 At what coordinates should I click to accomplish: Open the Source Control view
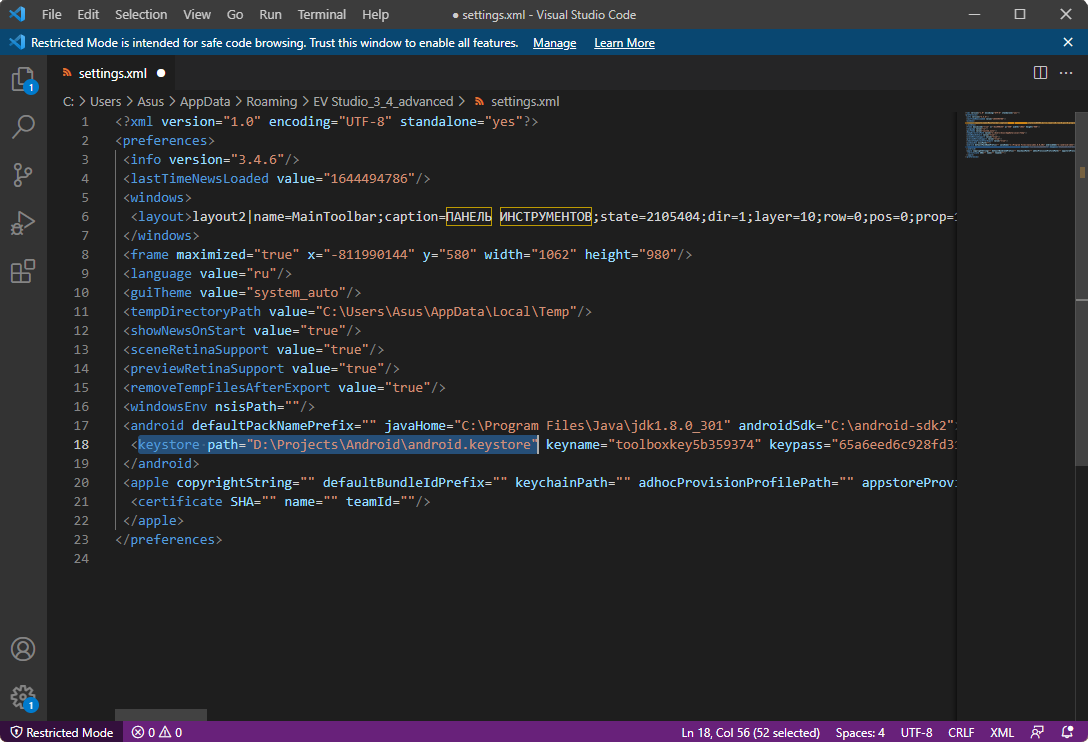point(23,175)
